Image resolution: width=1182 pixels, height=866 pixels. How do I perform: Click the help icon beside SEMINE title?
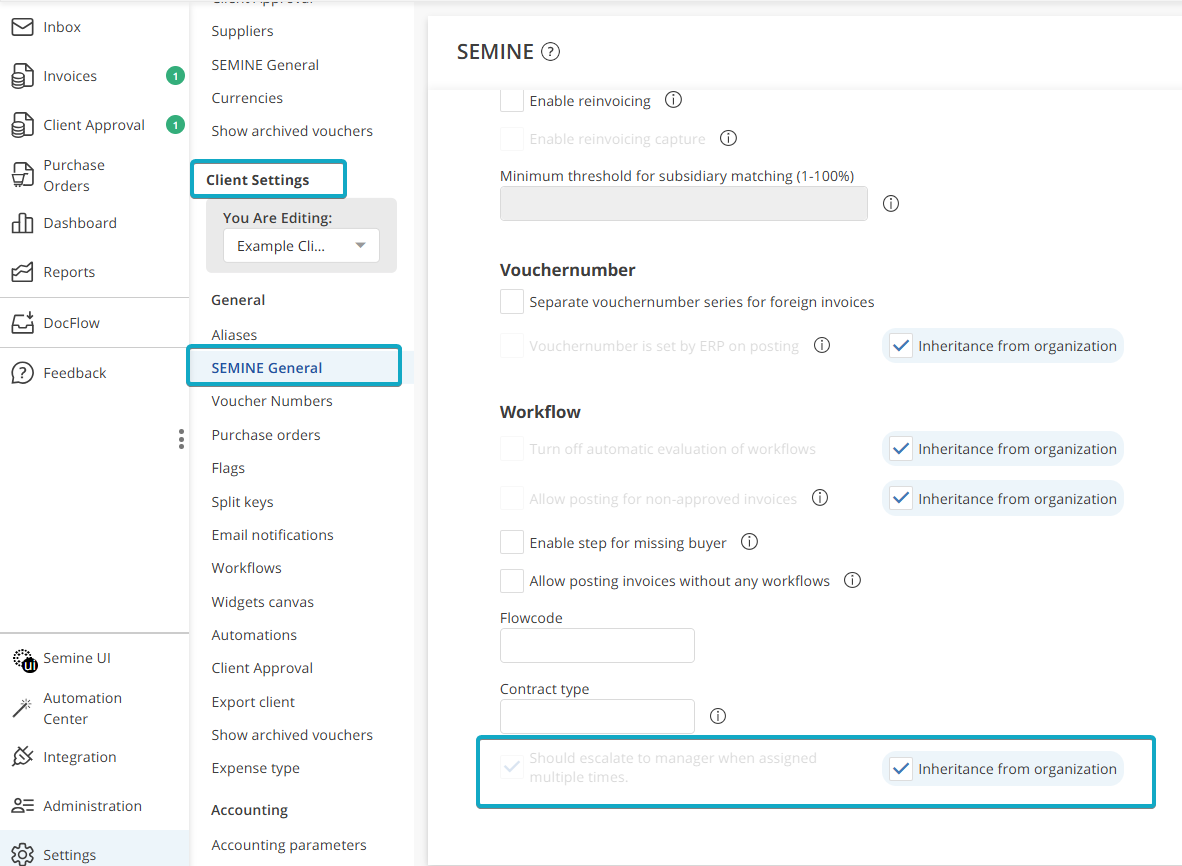pos(551,52)
